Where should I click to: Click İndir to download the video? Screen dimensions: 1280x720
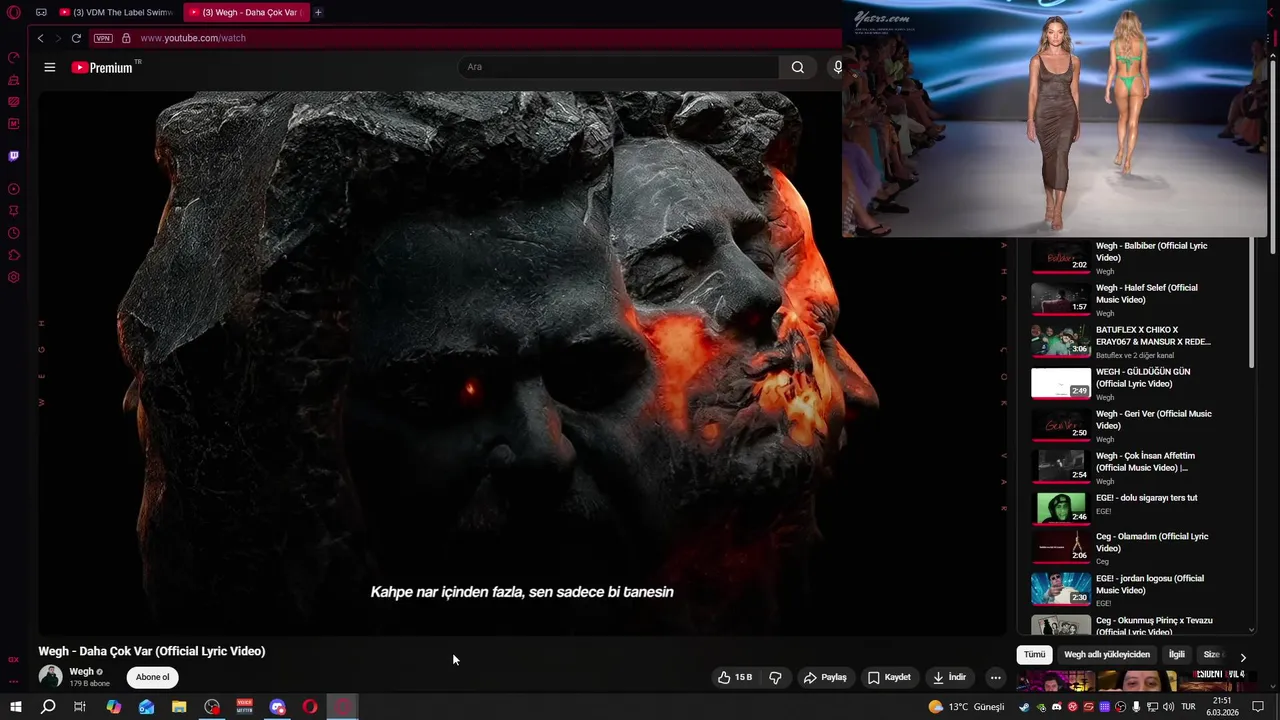pyautogui.click(x=949, y=677)
